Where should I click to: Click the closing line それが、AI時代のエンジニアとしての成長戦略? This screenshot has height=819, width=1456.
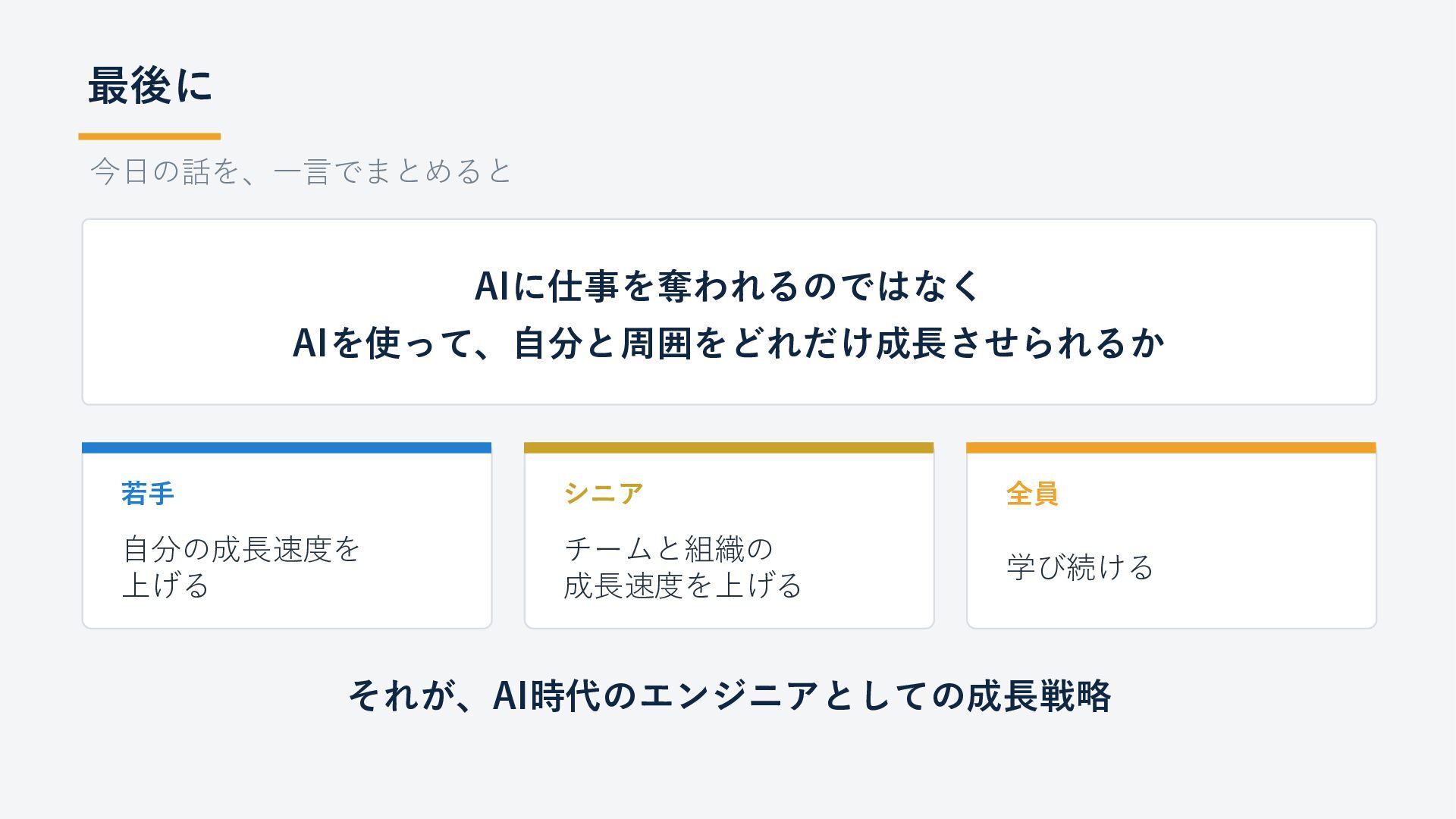(x=730, y=695)
